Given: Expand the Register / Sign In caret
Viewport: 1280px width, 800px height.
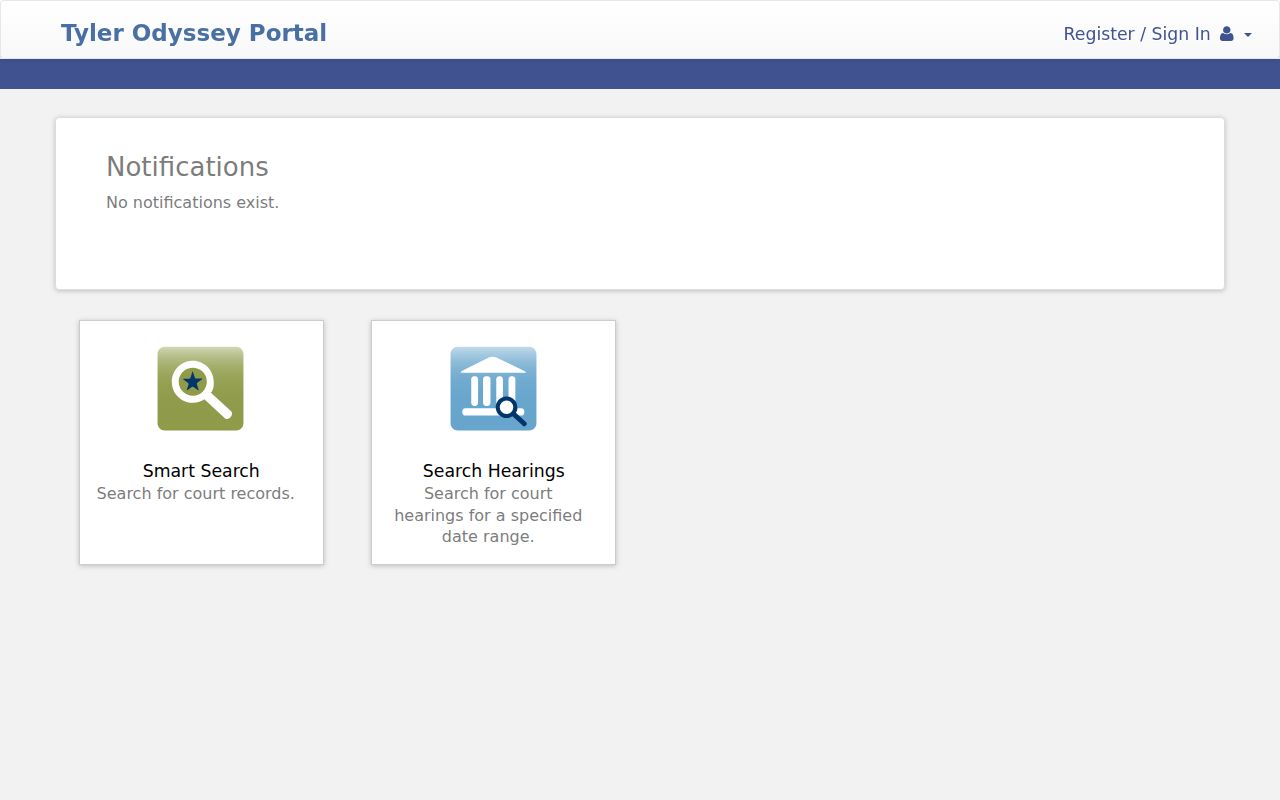Looking at the screenshot, I should [x=1247, y=35].
